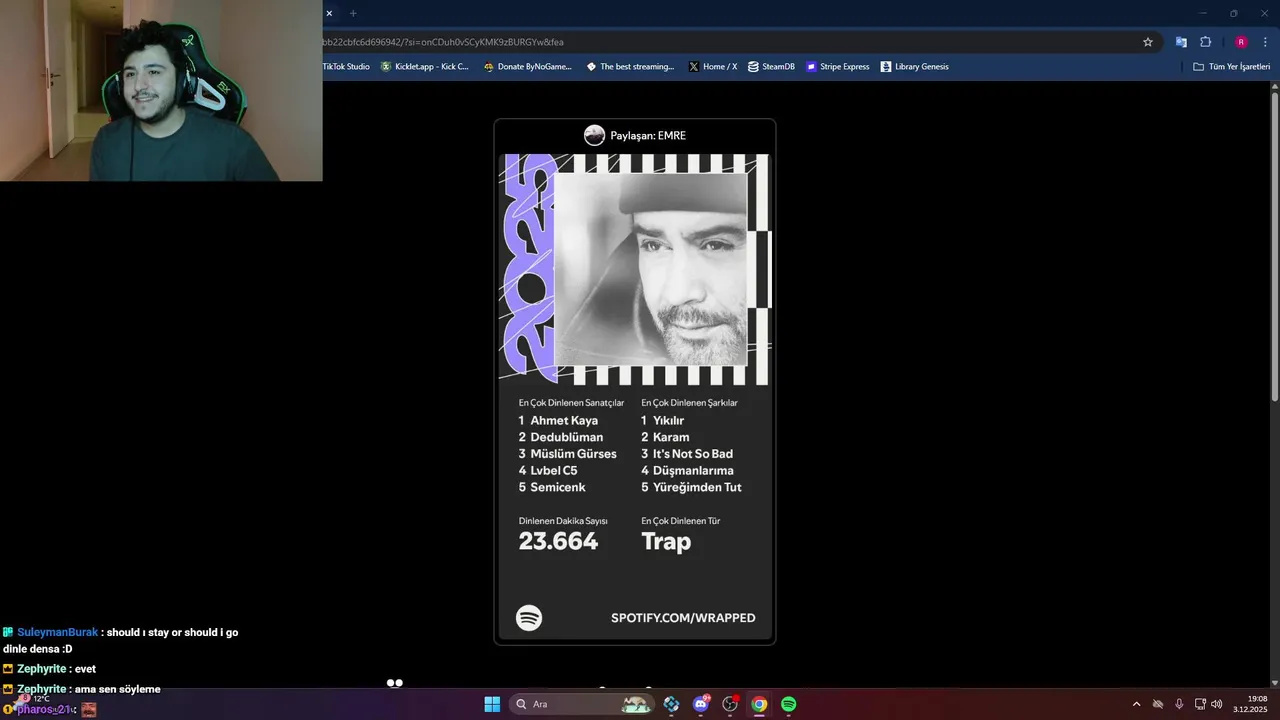Image resolution: width=1280 pixels, height=720 pixels.
Task: Click chat username SuleymanBurak
Action: (x=57, y=632)
